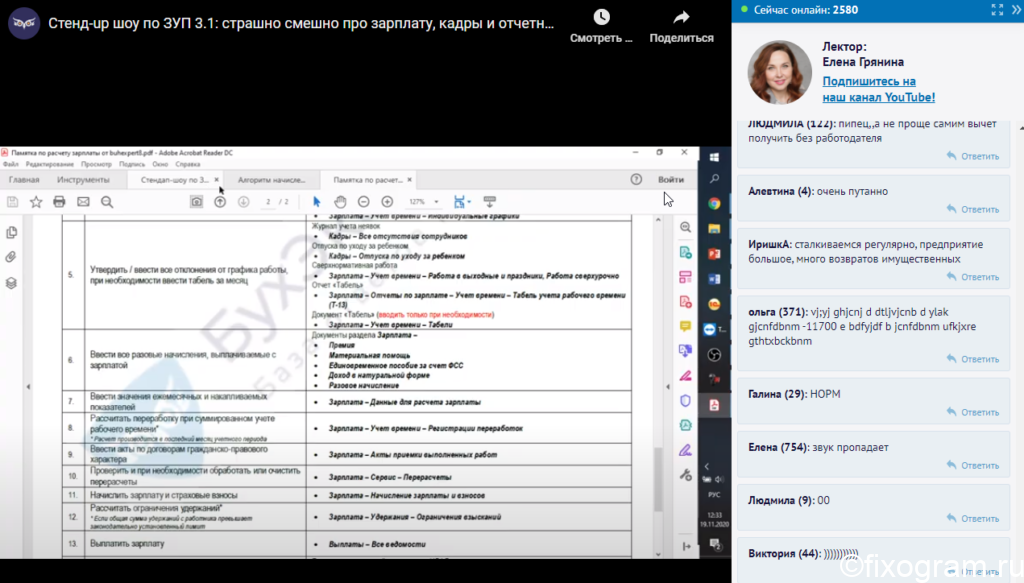
Task: Collapse chat panel with double chevron
Action: click(1017, 10)
